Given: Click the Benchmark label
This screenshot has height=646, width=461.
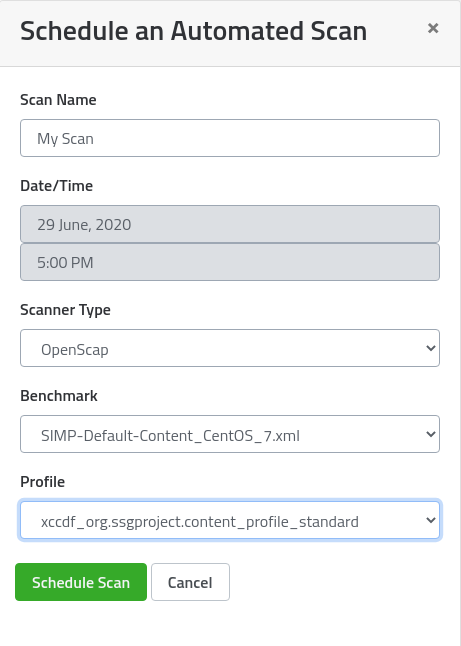Looking at the screenshot, I should tap(59, 396).
